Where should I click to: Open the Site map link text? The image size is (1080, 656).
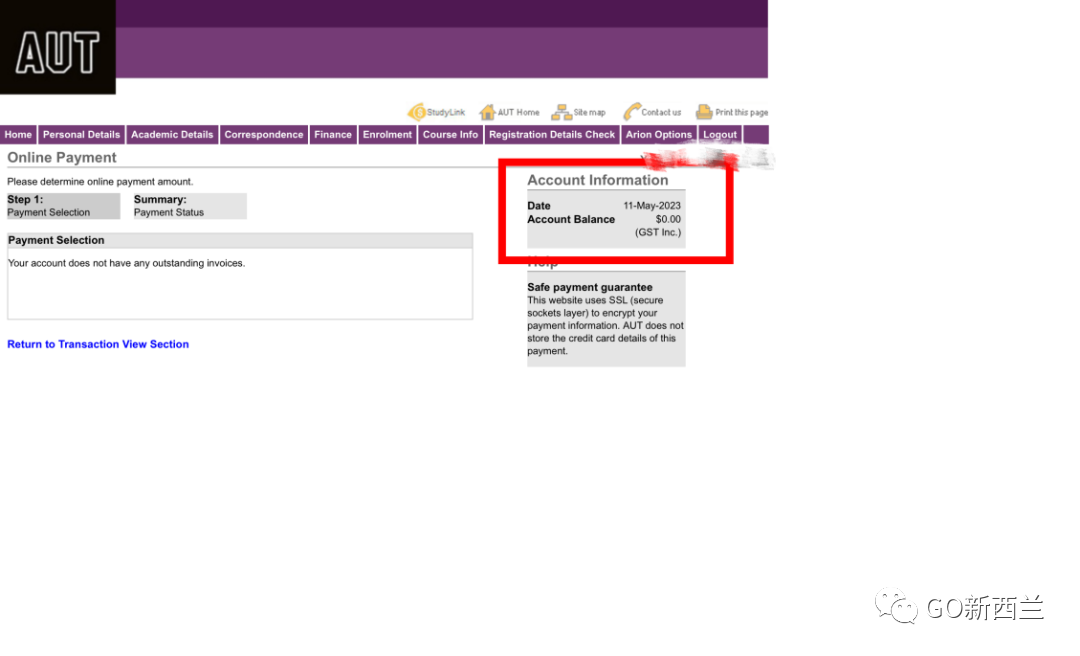(590, 112)
